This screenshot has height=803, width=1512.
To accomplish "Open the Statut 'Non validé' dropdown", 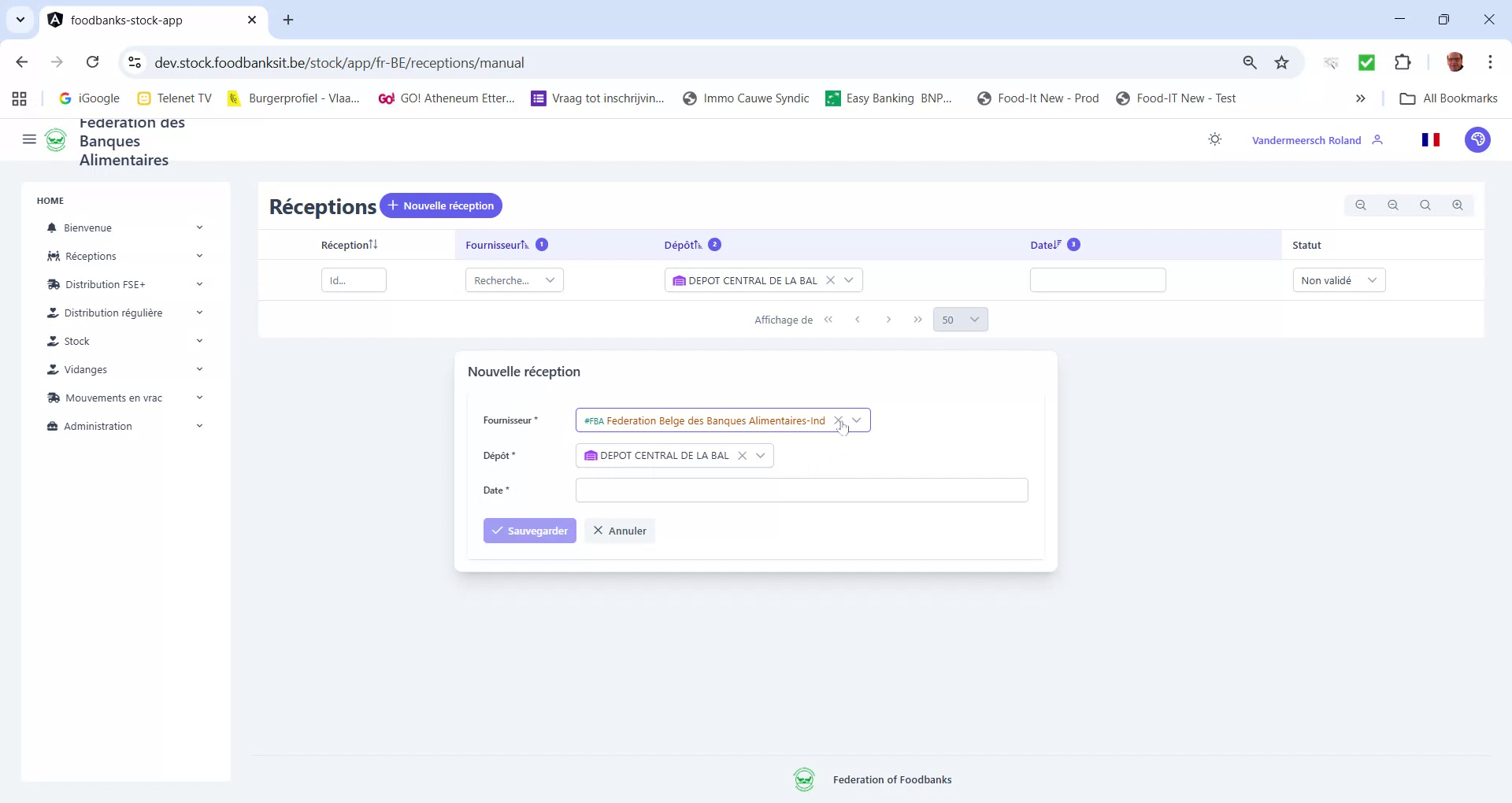I will coord(1338,279).
